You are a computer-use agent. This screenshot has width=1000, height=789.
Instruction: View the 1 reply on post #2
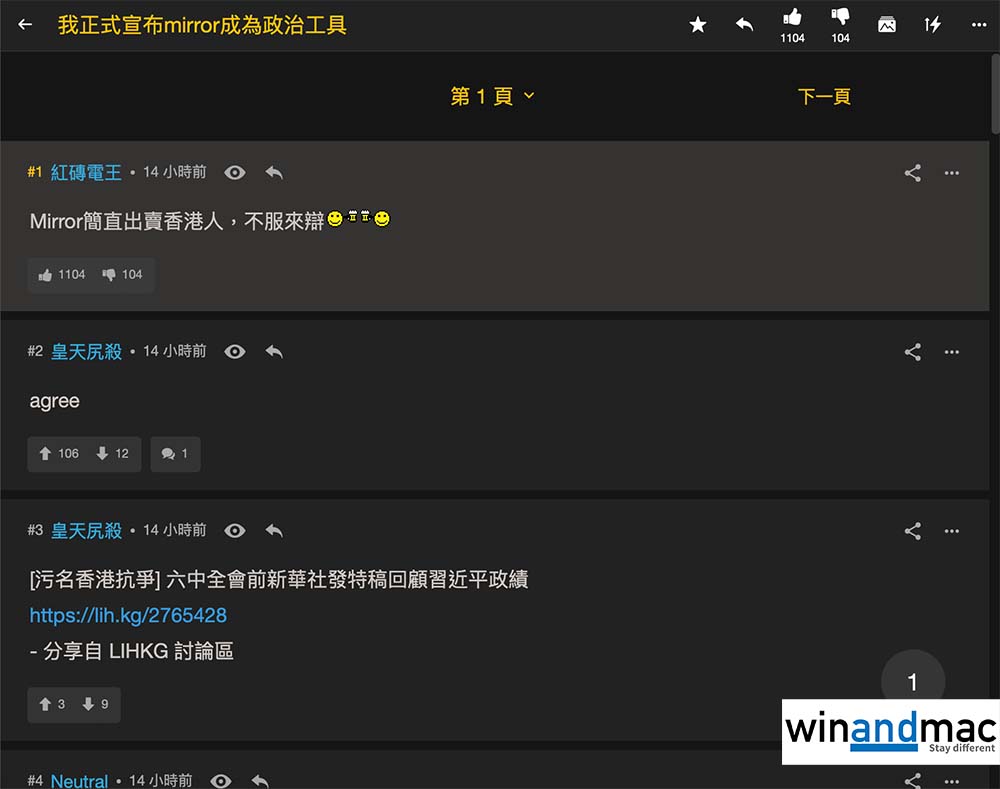[175, 453]
